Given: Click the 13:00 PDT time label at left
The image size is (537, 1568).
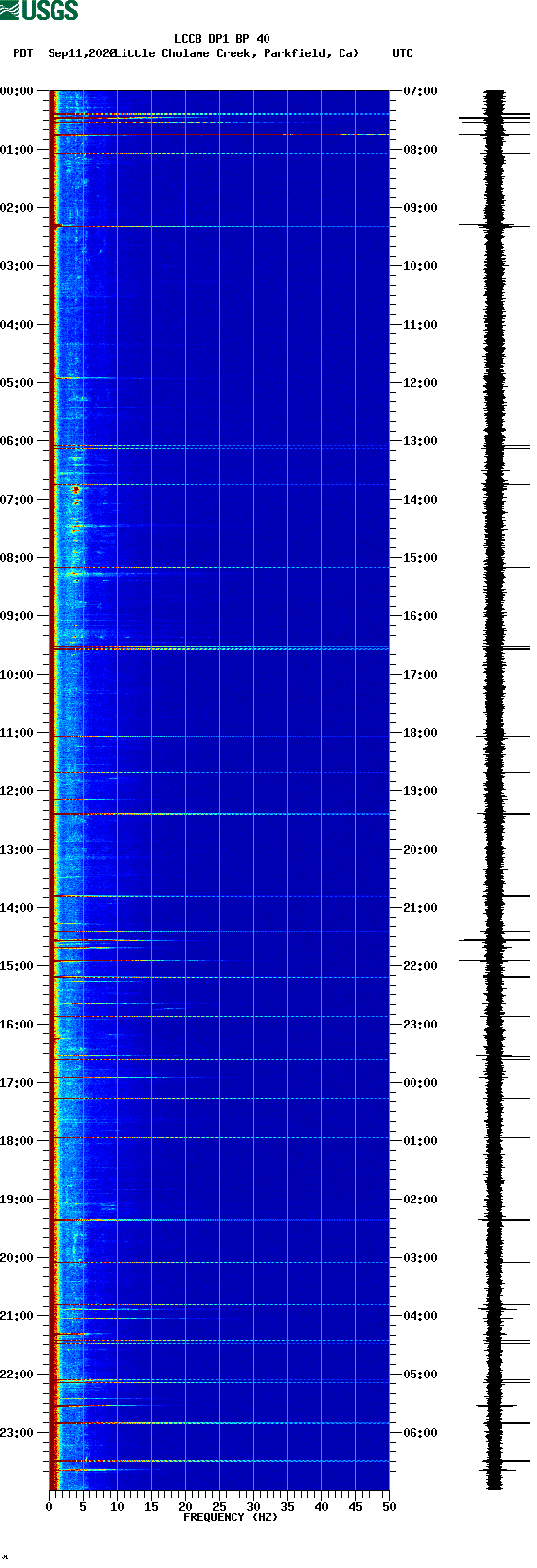Looking at the screenshot, I should click(x=17, y=850).
